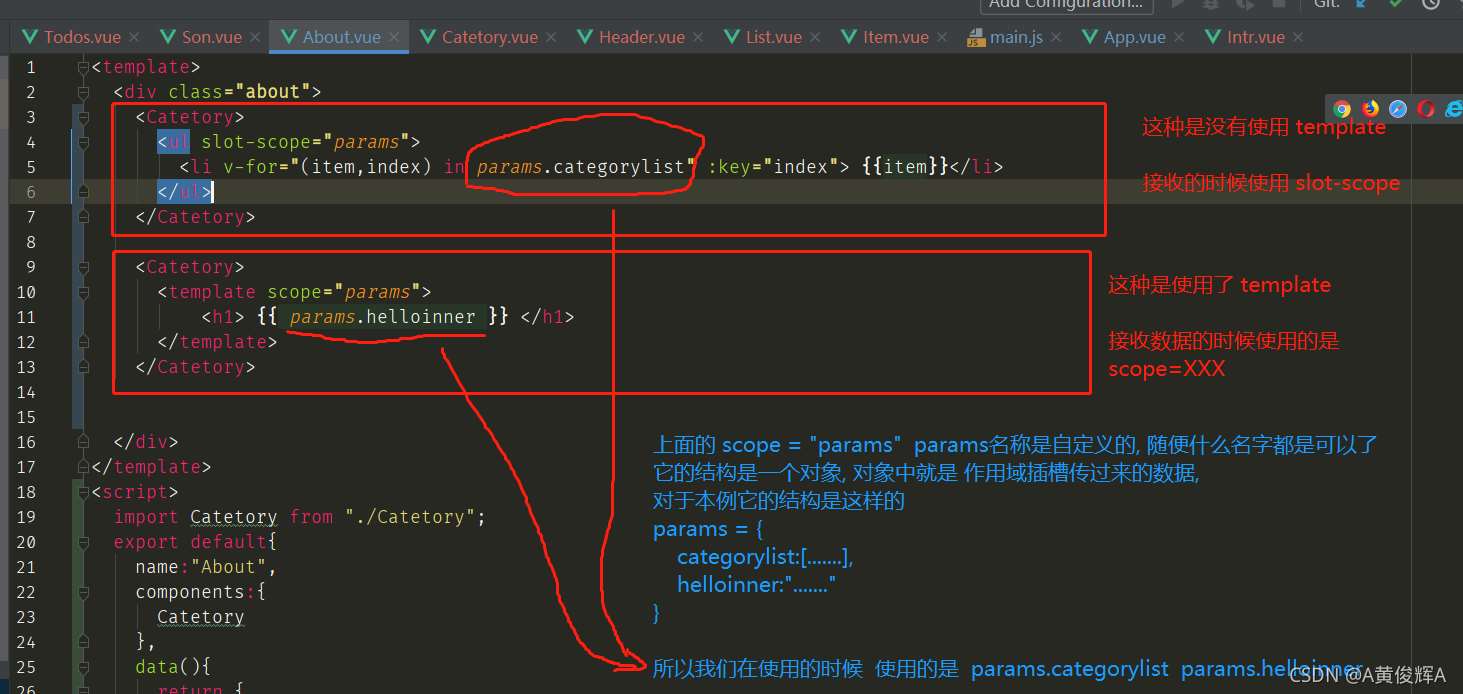Open code in Chrome browser preview icon
Screen dimensions: 1463x694
pyautogui.click(x=1342, y=109)
